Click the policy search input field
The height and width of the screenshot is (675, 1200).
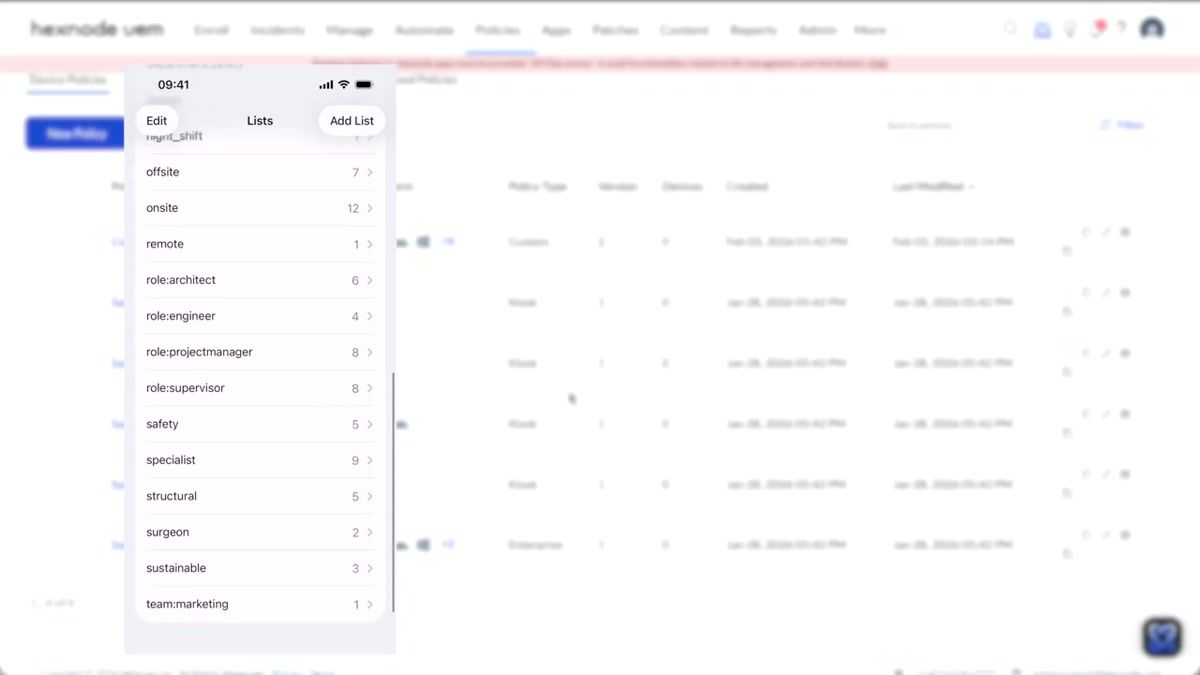pyautogui.click(x=918, y=125)
